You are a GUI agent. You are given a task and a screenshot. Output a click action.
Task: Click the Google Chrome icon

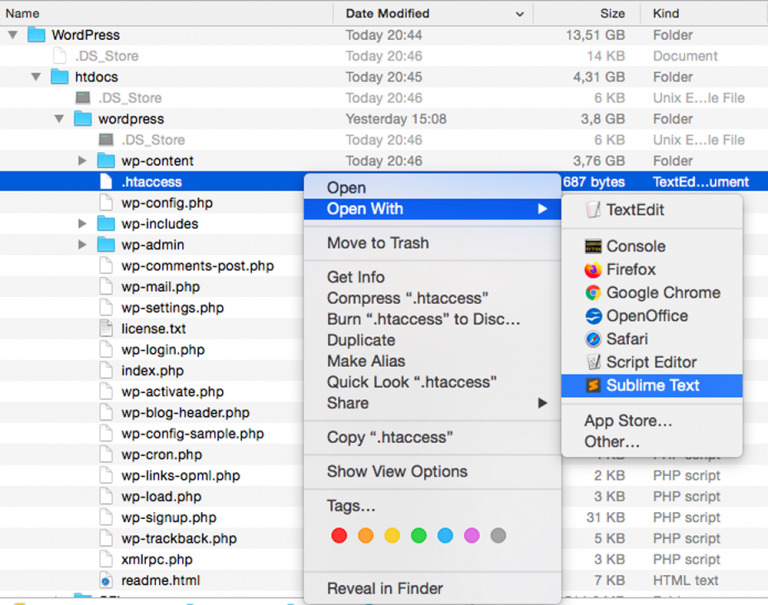[x=593, y=293]
